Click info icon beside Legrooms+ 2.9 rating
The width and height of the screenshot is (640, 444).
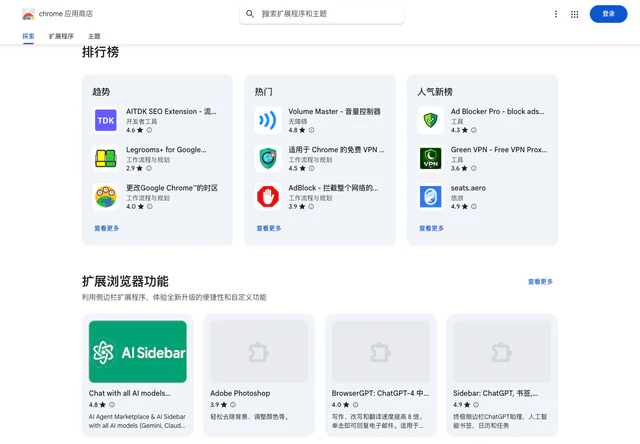pos(149,168)
